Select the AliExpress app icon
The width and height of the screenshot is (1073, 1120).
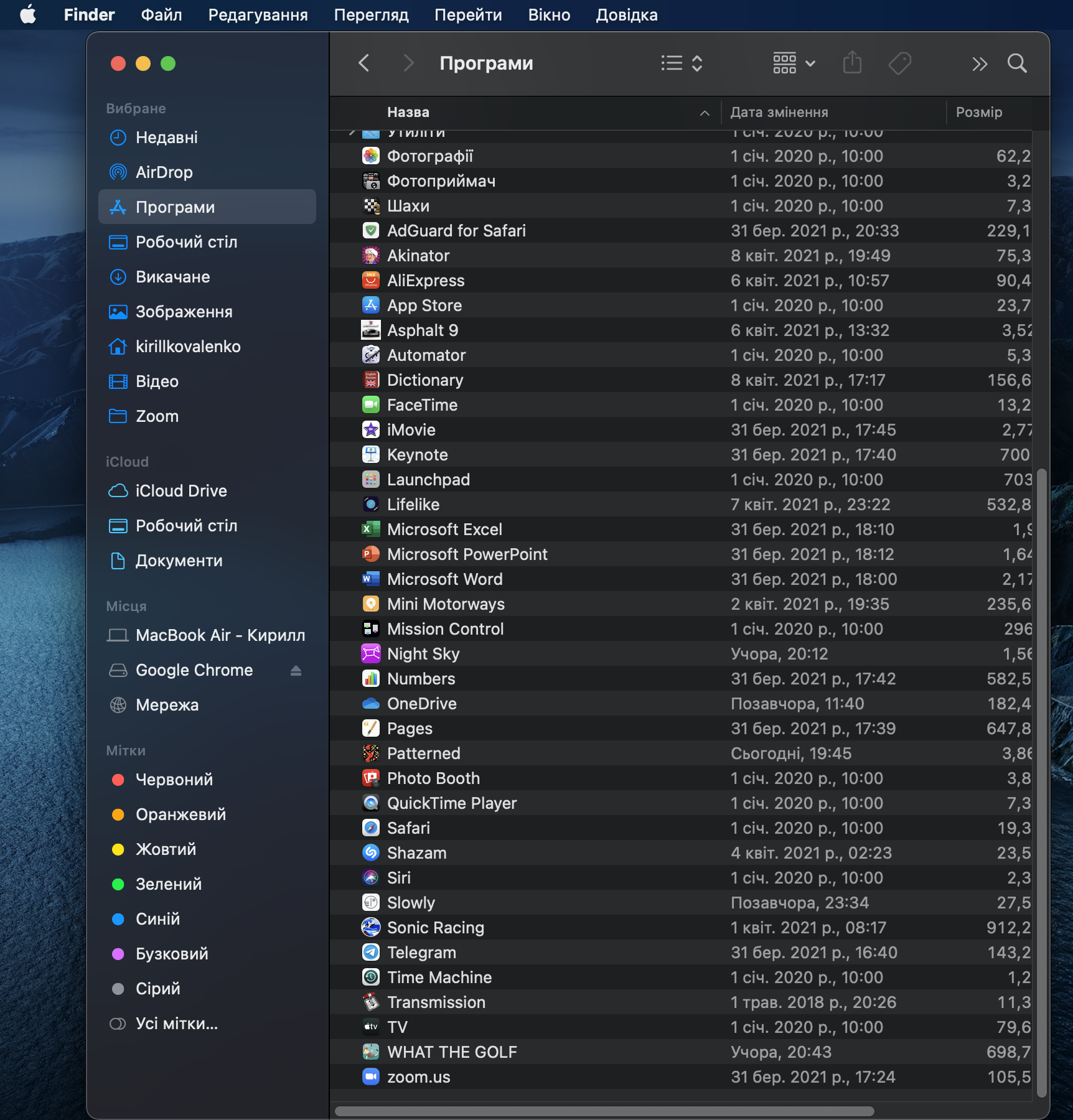371,281
